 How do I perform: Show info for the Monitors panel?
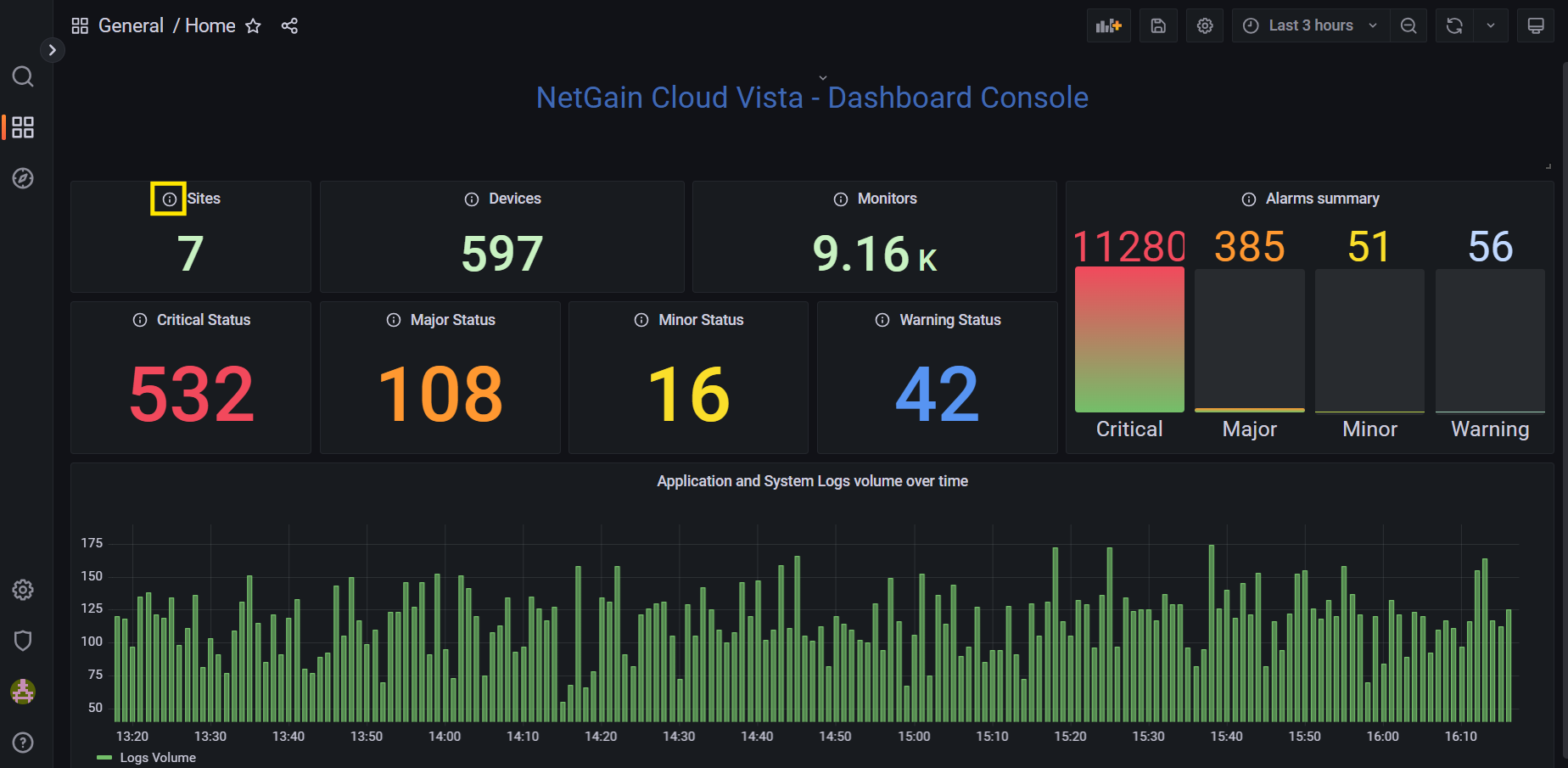[841, 199]
